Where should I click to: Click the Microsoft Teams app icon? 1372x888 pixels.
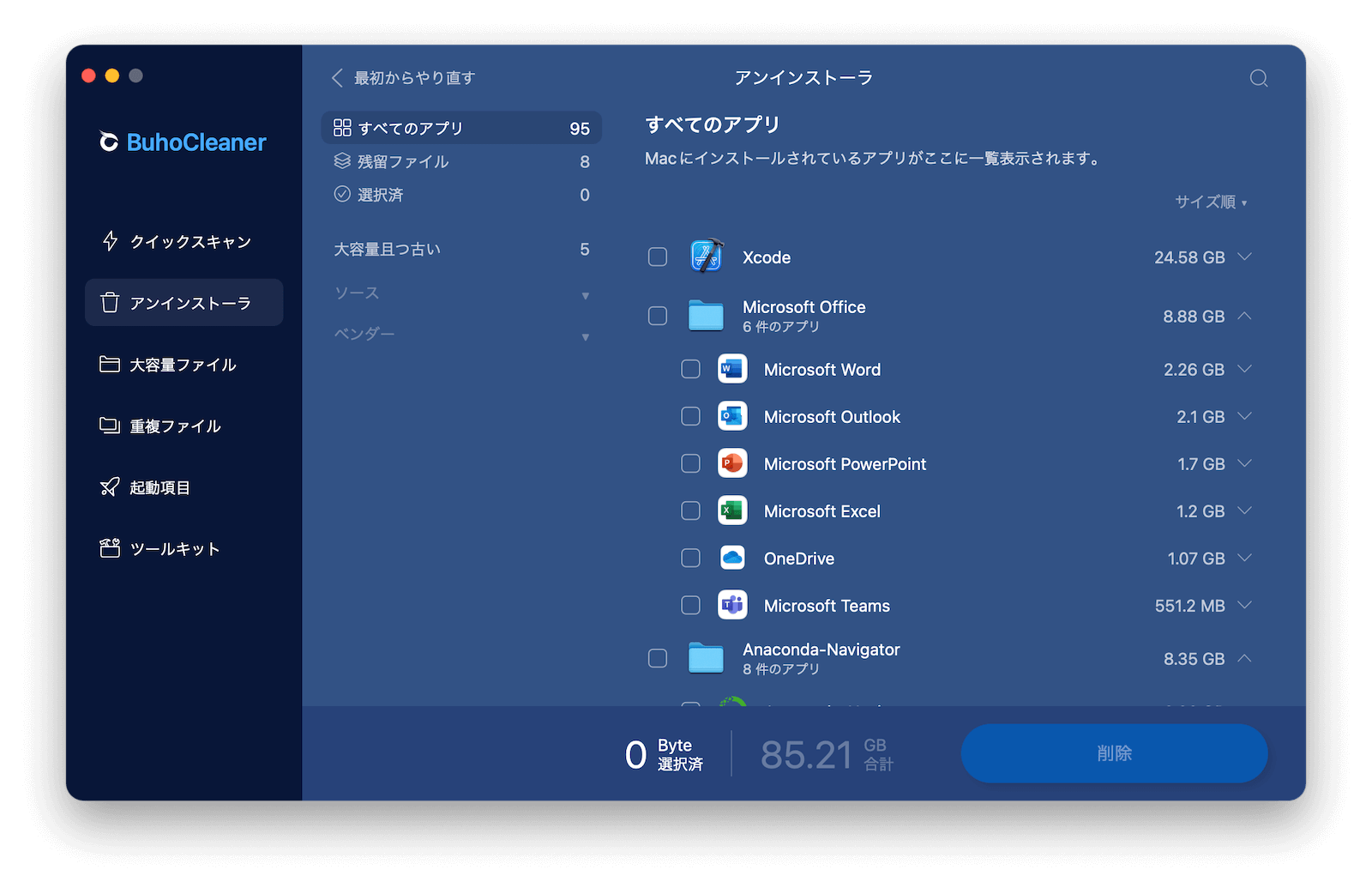pyautogui.click(x=732, y=605)
